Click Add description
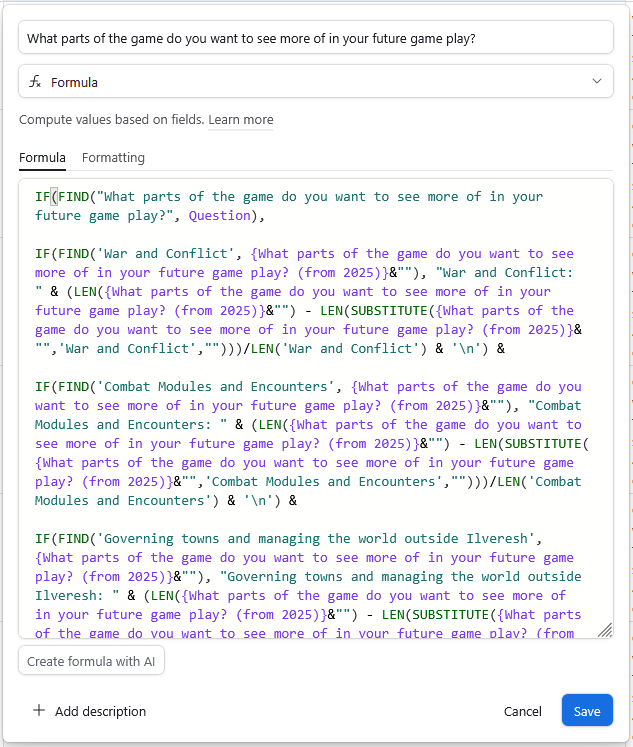633x747 pixels. click(x=100, y=711)
